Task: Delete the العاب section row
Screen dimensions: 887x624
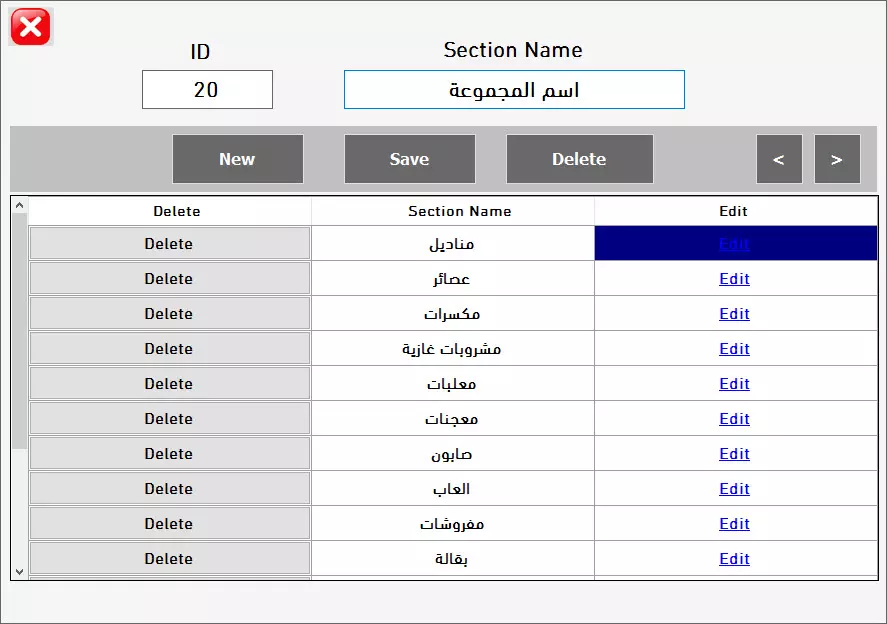Action: (x=169, y=488)
